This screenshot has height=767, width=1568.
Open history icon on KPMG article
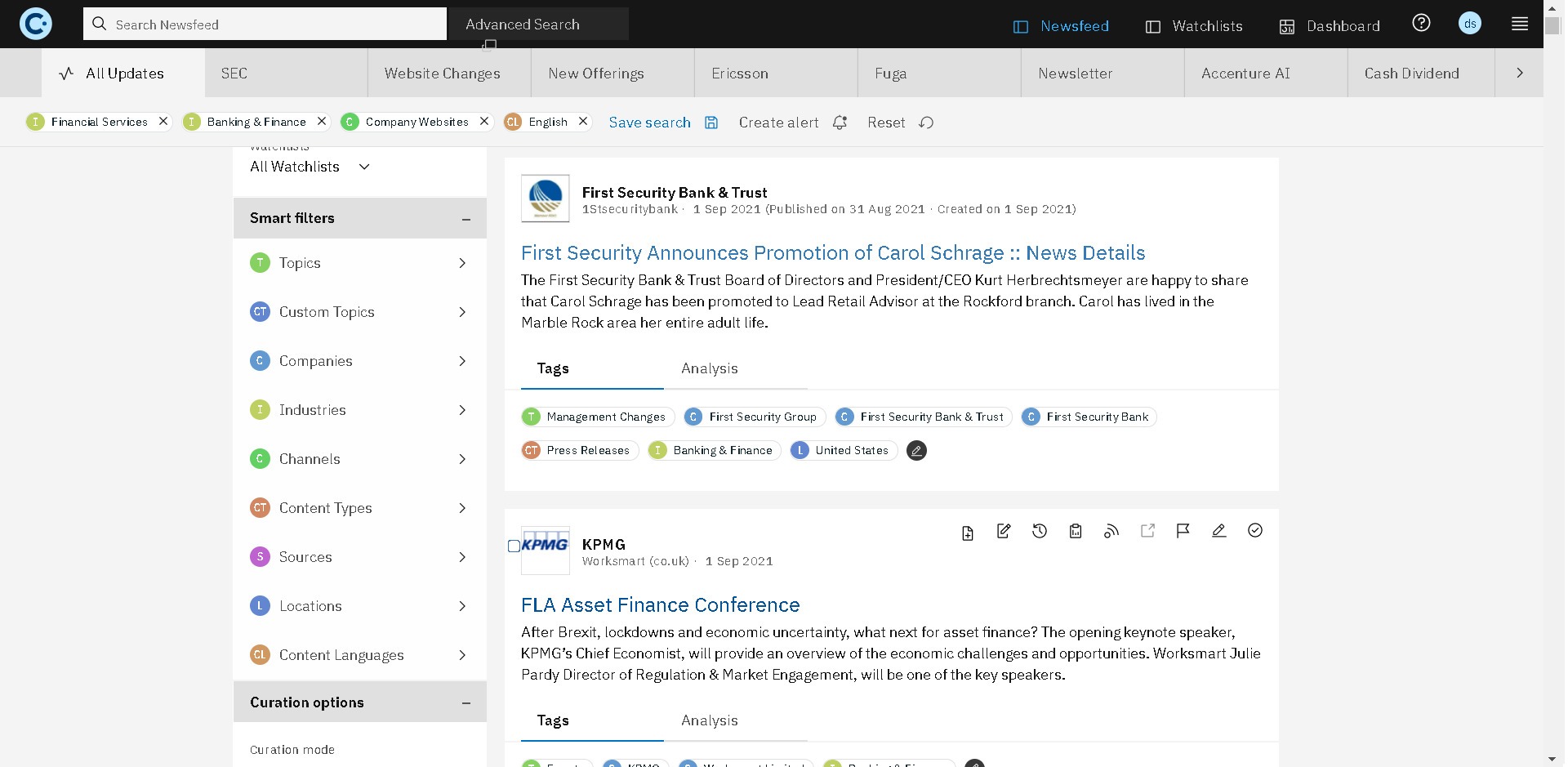1040,531
